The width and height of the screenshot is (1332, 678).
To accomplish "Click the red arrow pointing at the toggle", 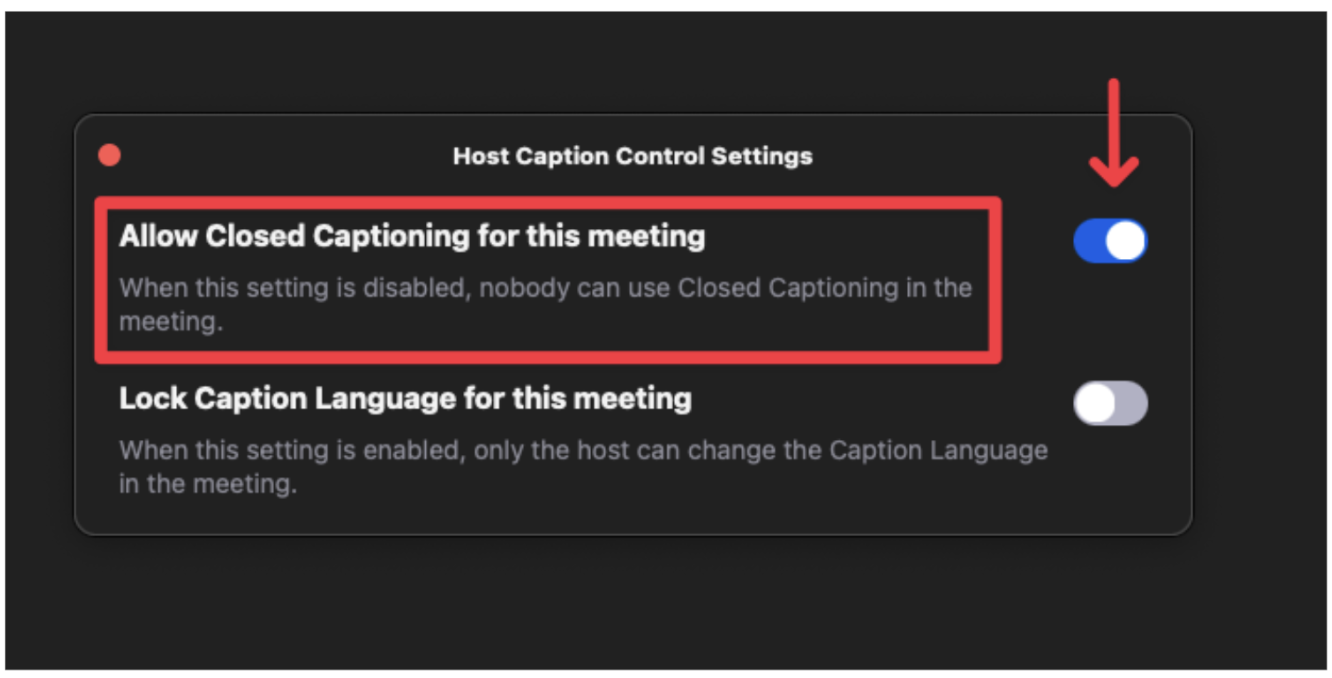I will tap(1113, 133).
